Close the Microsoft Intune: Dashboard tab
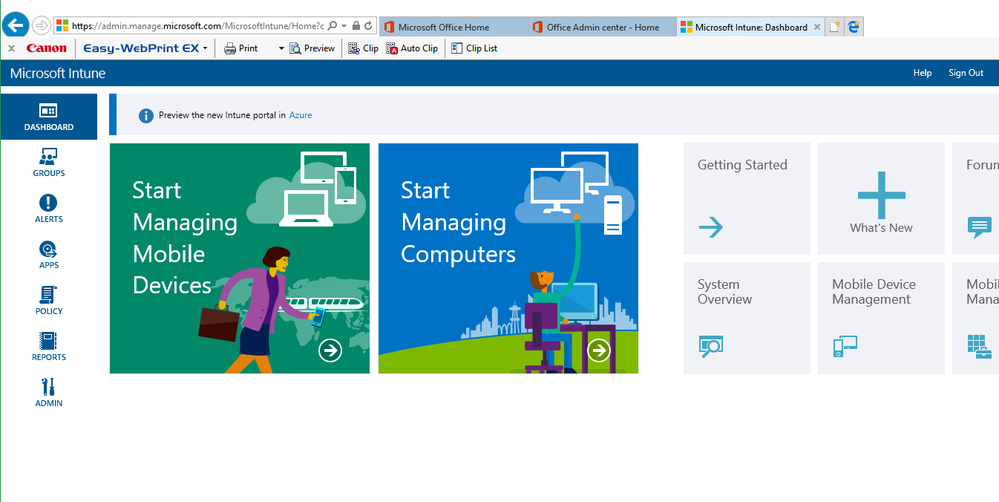This screenshot has width=999, height=502. click(817, 27)
